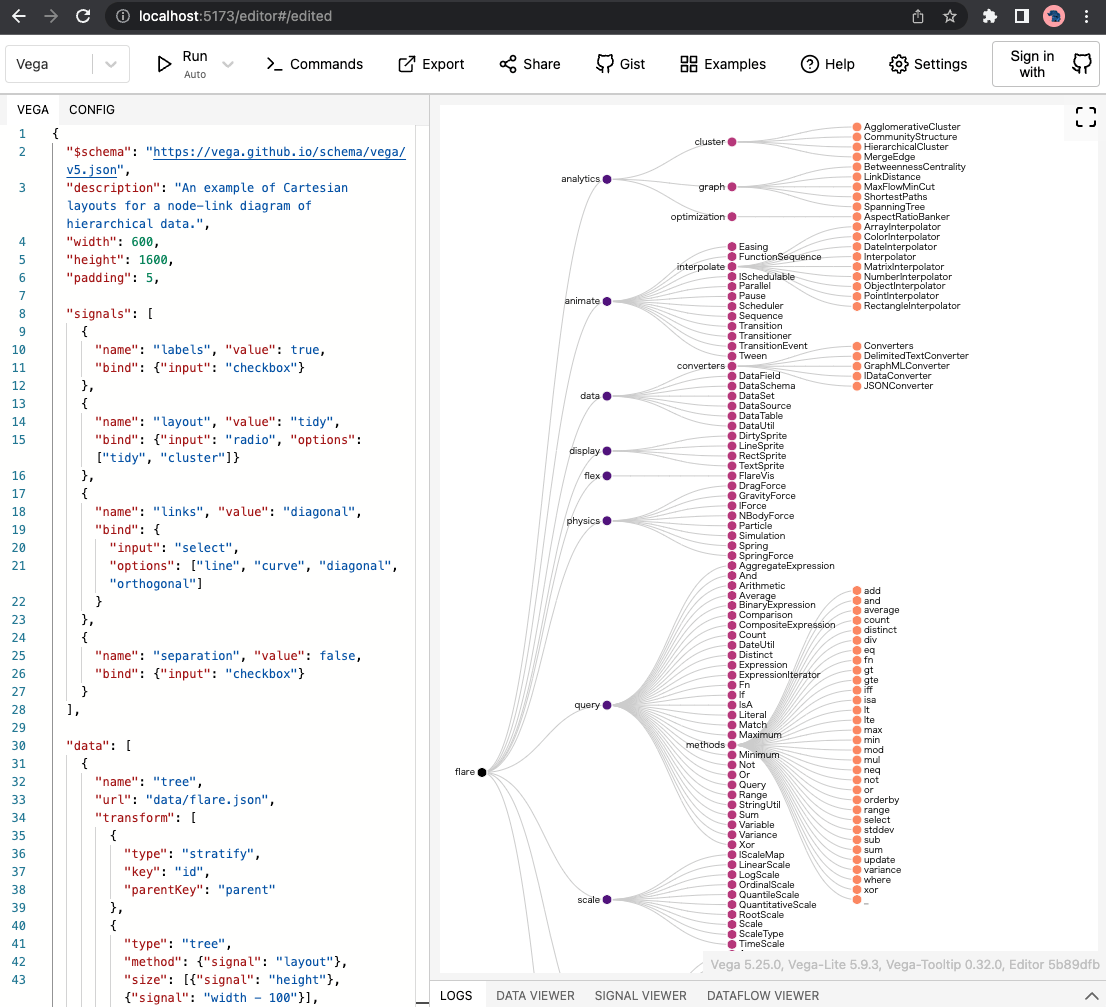This screenshot has height=1007, width=1106.
Task: Open the Settings gear icon
Action: 899,64
